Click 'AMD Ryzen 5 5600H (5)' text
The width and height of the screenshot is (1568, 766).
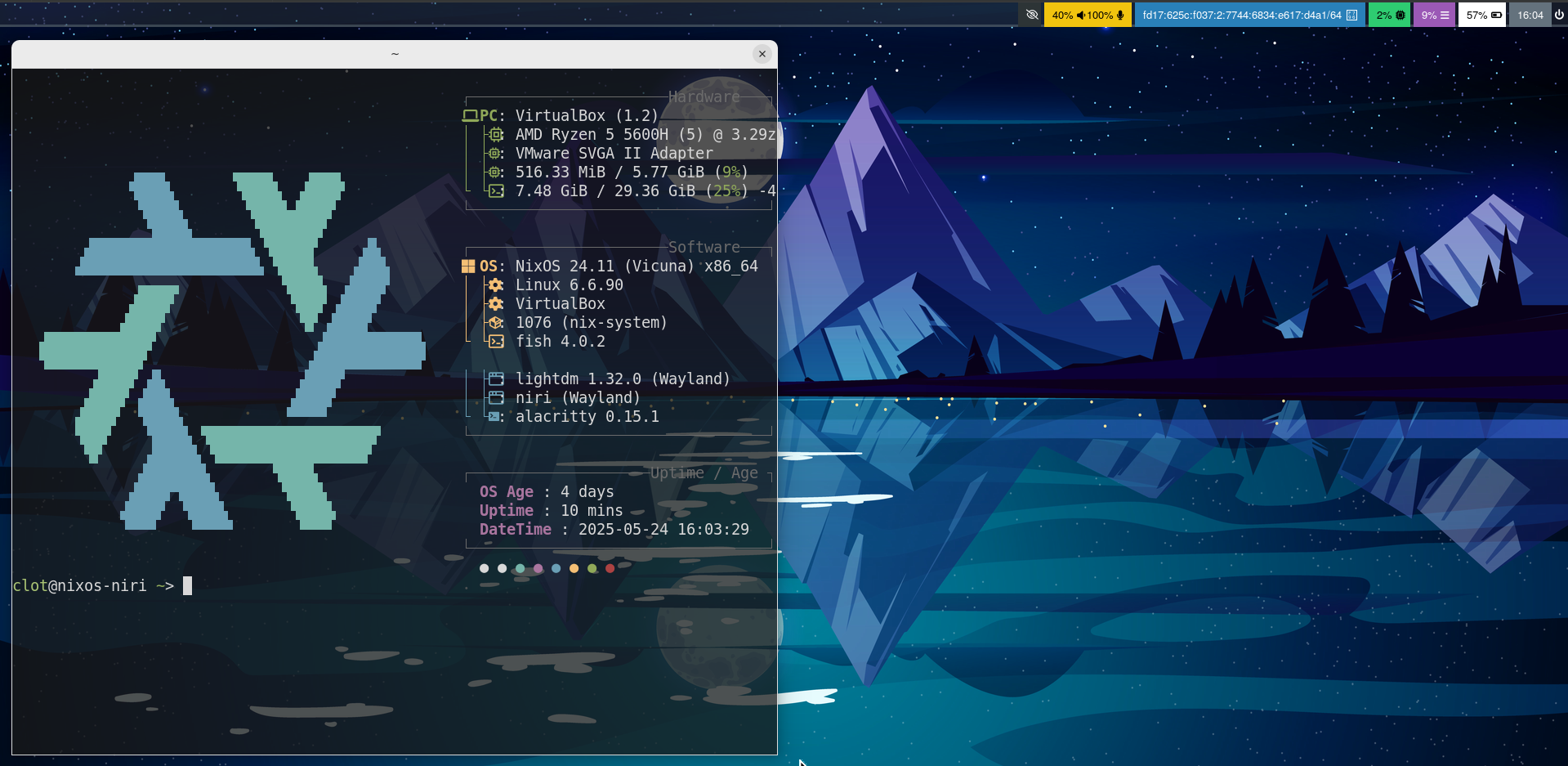point(609,135)
